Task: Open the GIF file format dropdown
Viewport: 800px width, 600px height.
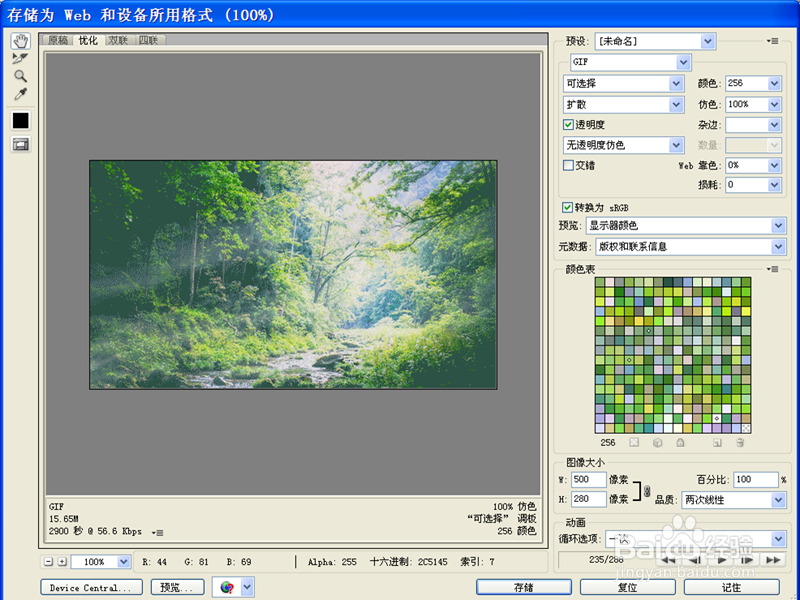Action: tap(631, 62)
